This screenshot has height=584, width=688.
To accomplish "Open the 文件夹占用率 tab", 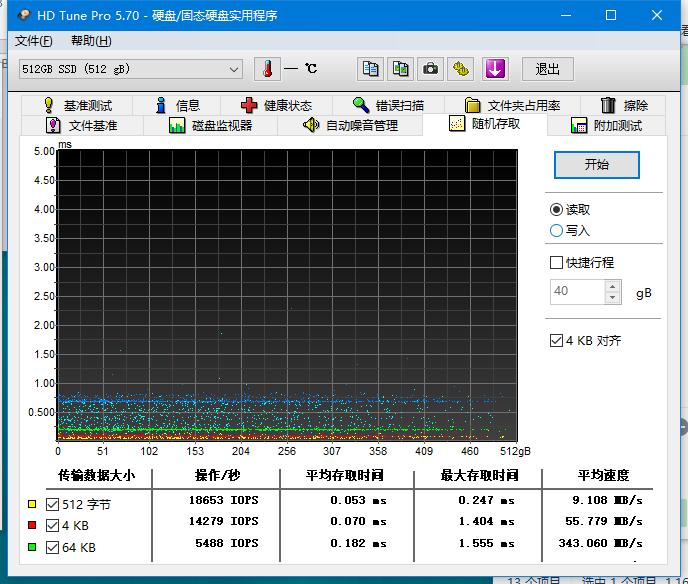I will point(512,105).
